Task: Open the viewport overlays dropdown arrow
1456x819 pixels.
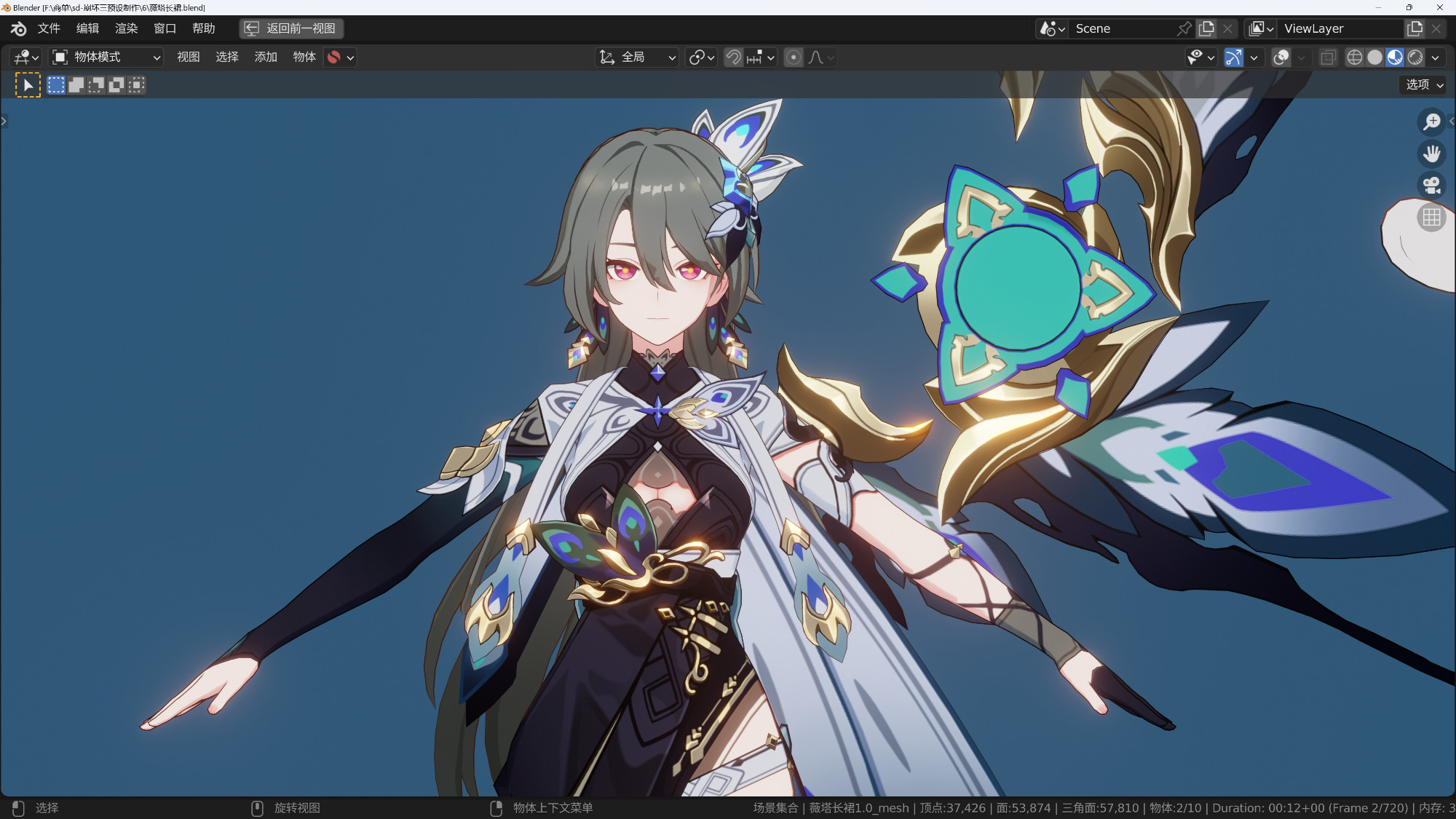Action: pyautogui.click(x=1301, y=58)
